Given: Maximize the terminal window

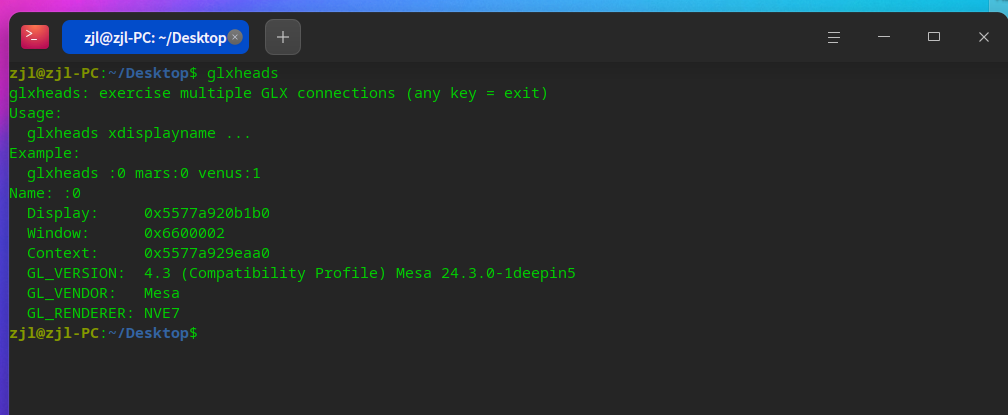Looking at the screenshot, I should point(934,37).
